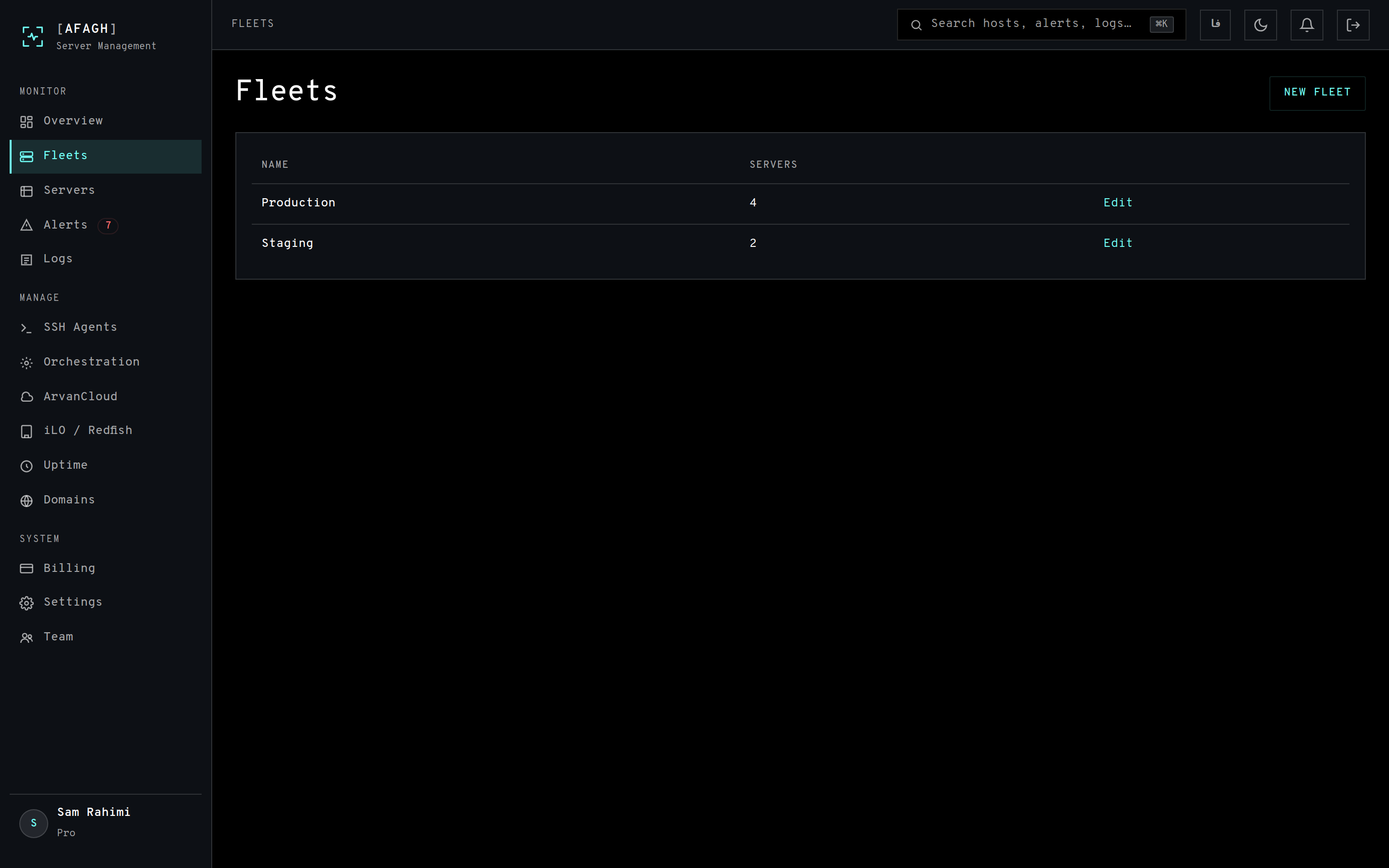1389x868 pixels.
Task: Create a new fleet
Action: [x=1317, y=93]
